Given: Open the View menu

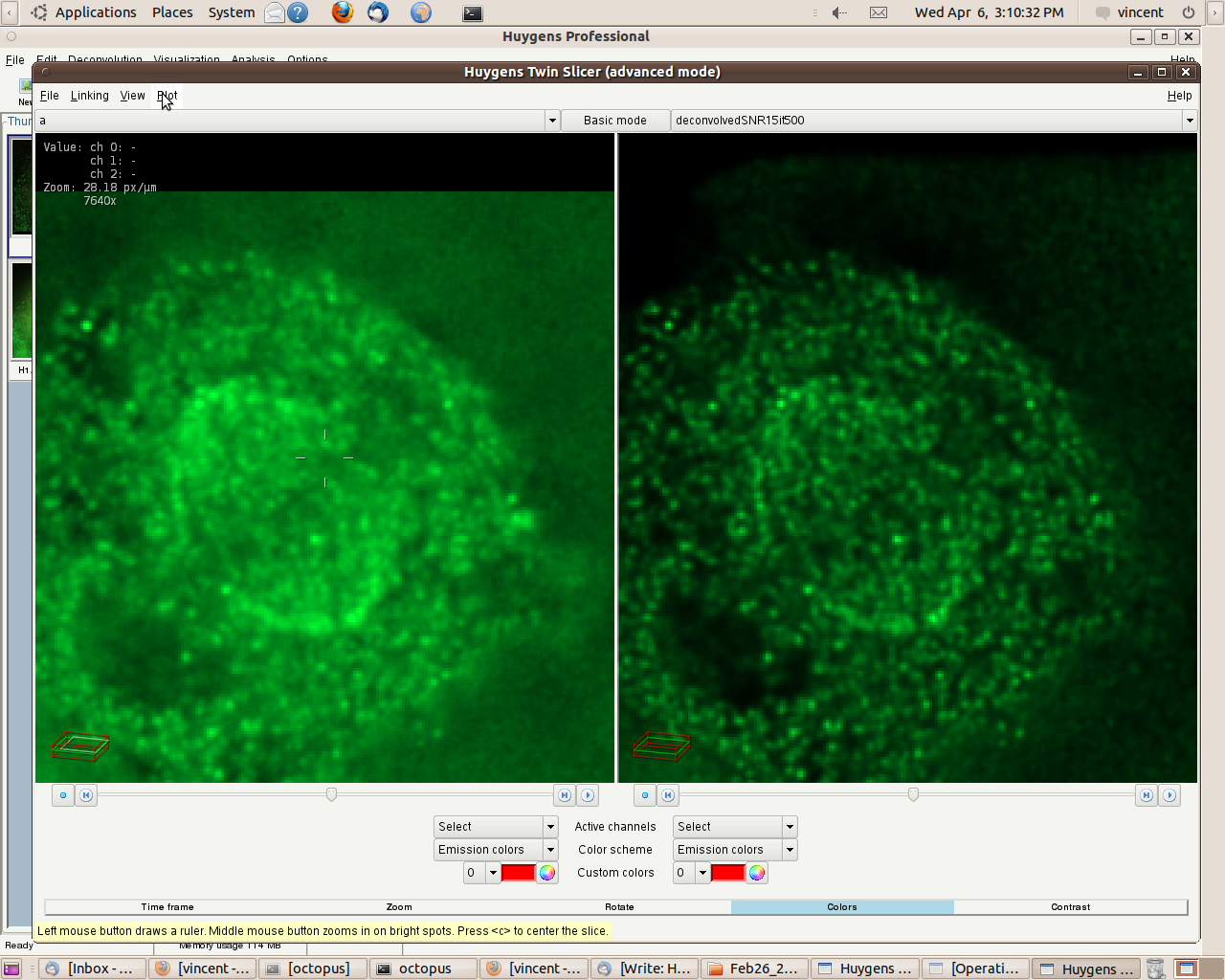Looking at the screenshot, I should click(x=132, y=96).
